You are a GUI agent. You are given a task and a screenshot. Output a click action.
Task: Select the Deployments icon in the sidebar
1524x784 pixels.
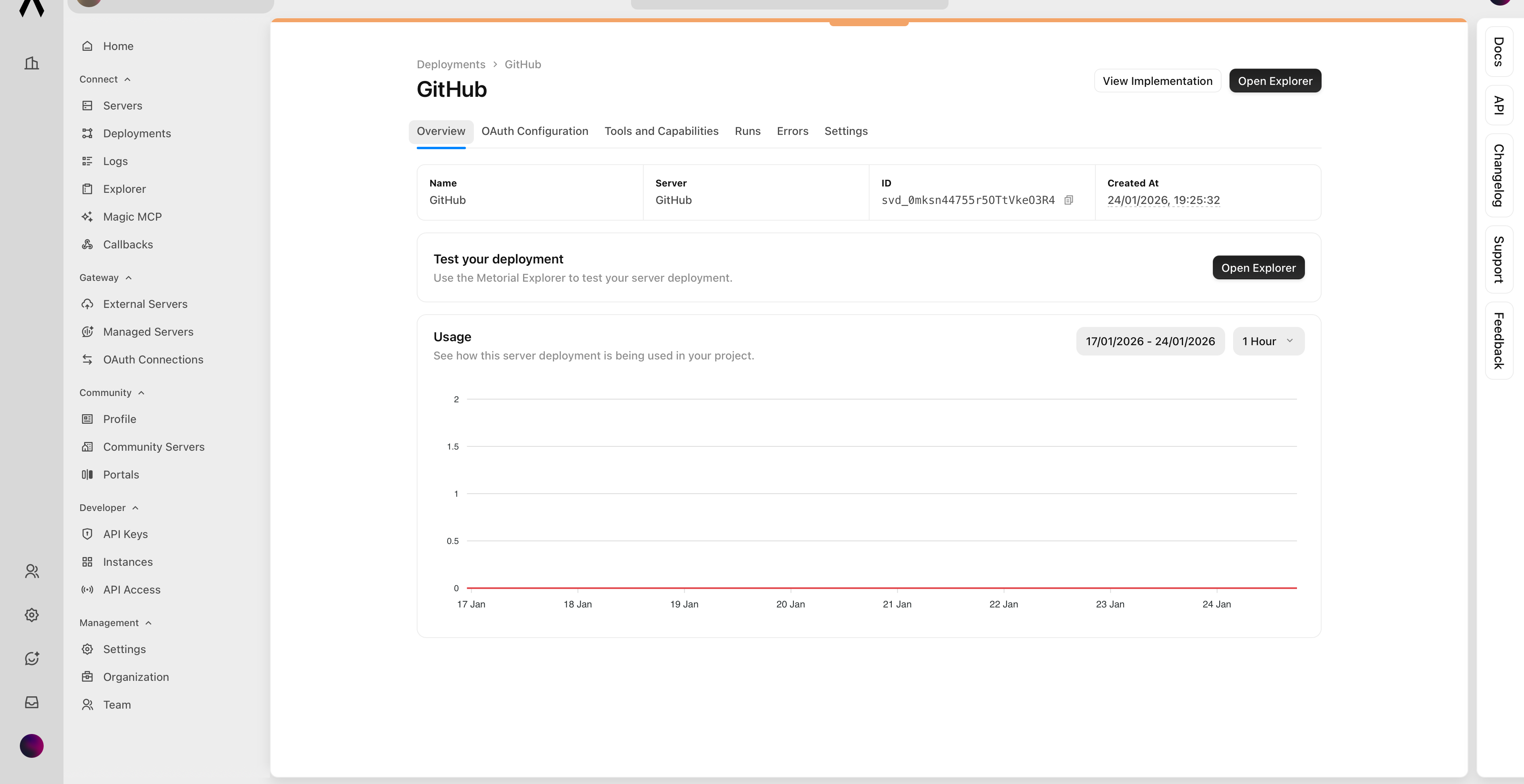click(87, 133)
